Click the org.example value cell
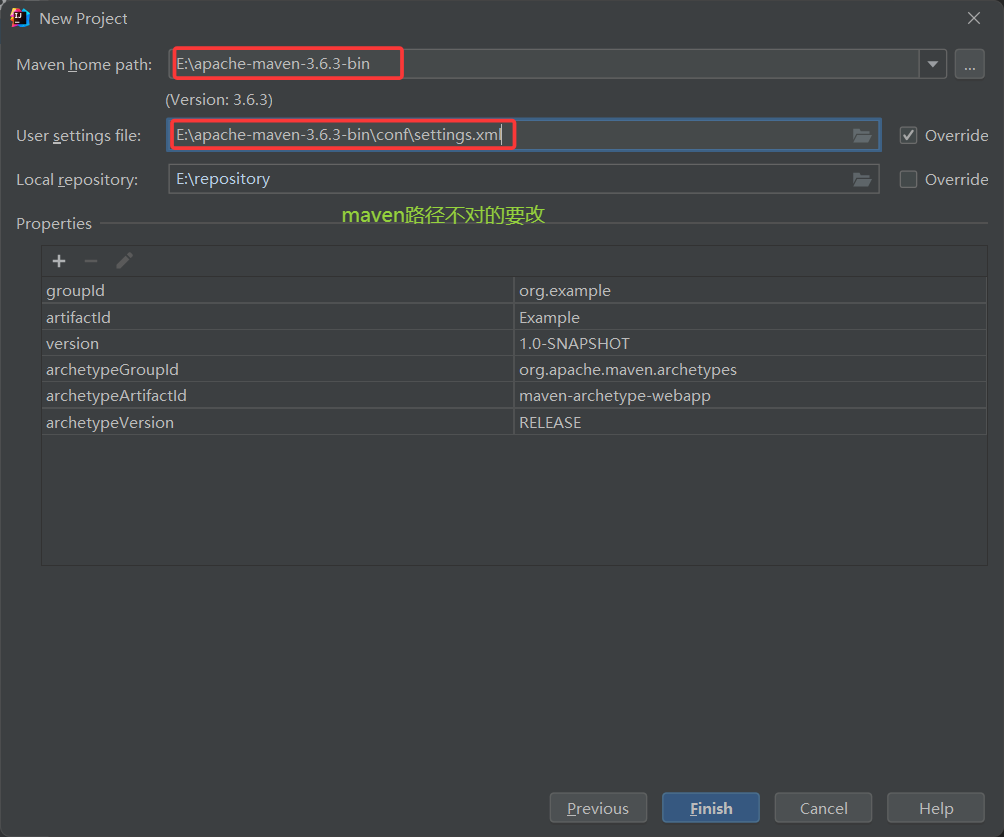 tap(750, 291)
